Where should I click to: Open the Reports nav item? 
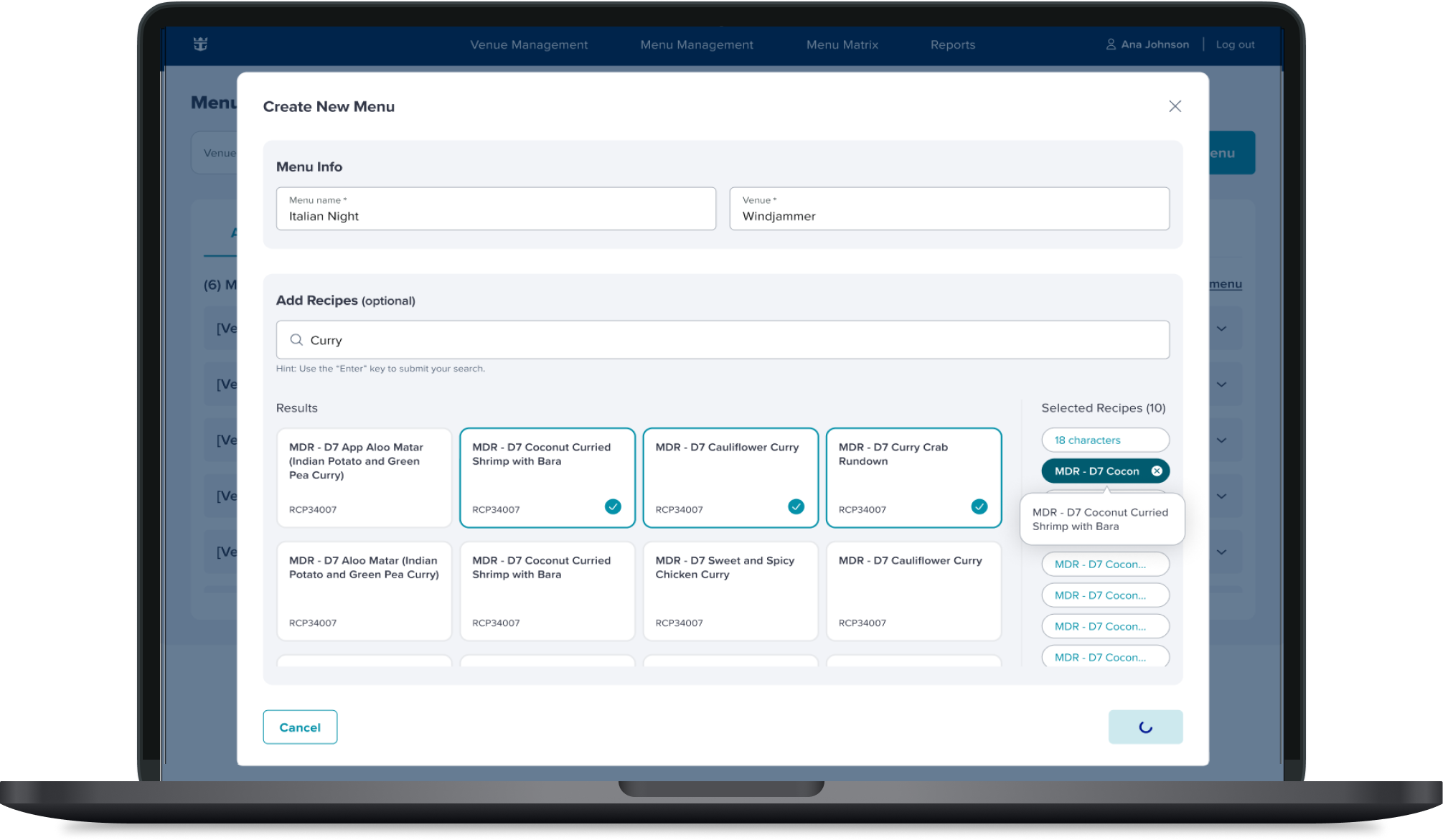click(952, 44)
